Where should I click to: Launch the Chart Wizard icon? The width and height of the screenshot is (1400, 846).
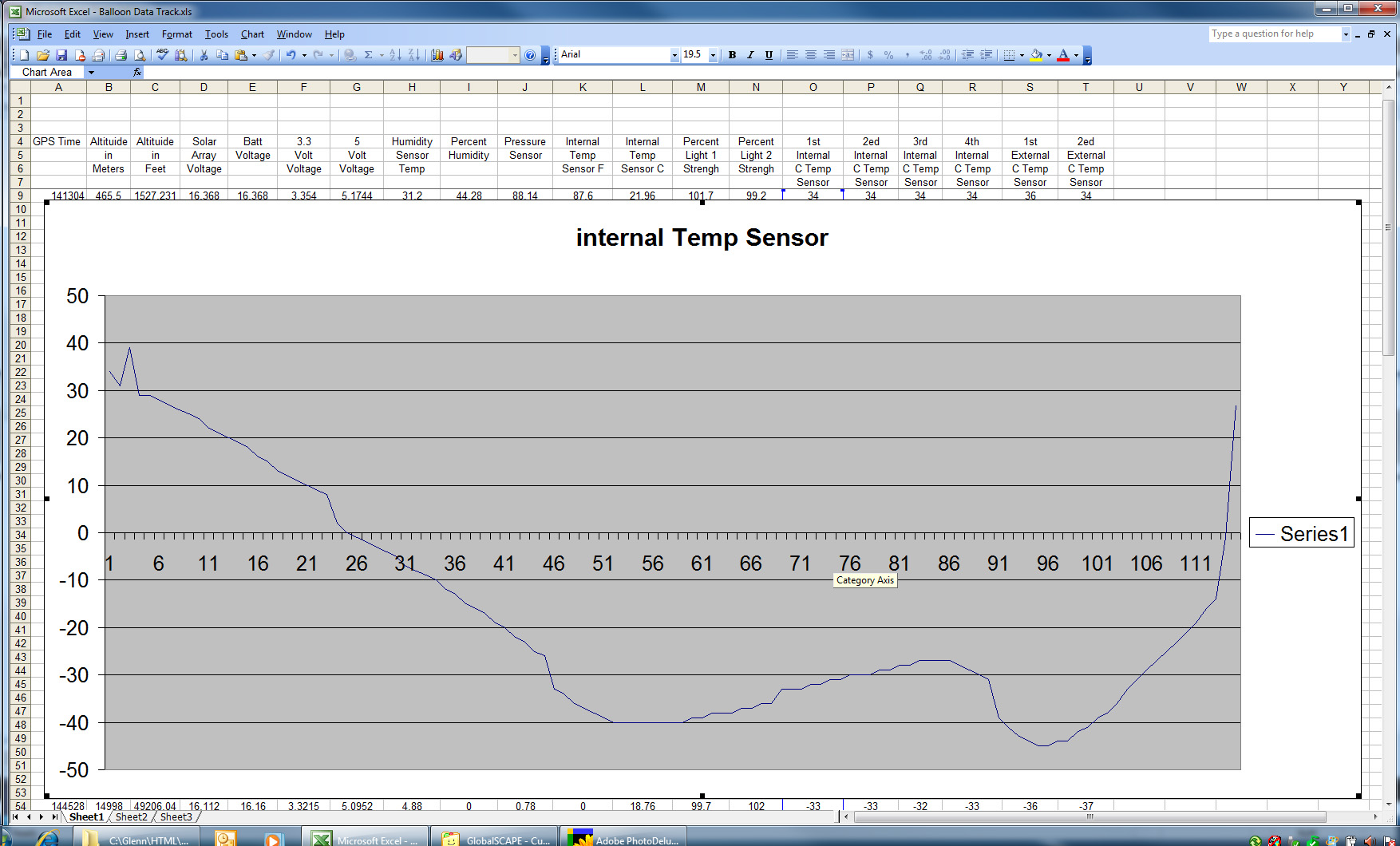[437, 55]
